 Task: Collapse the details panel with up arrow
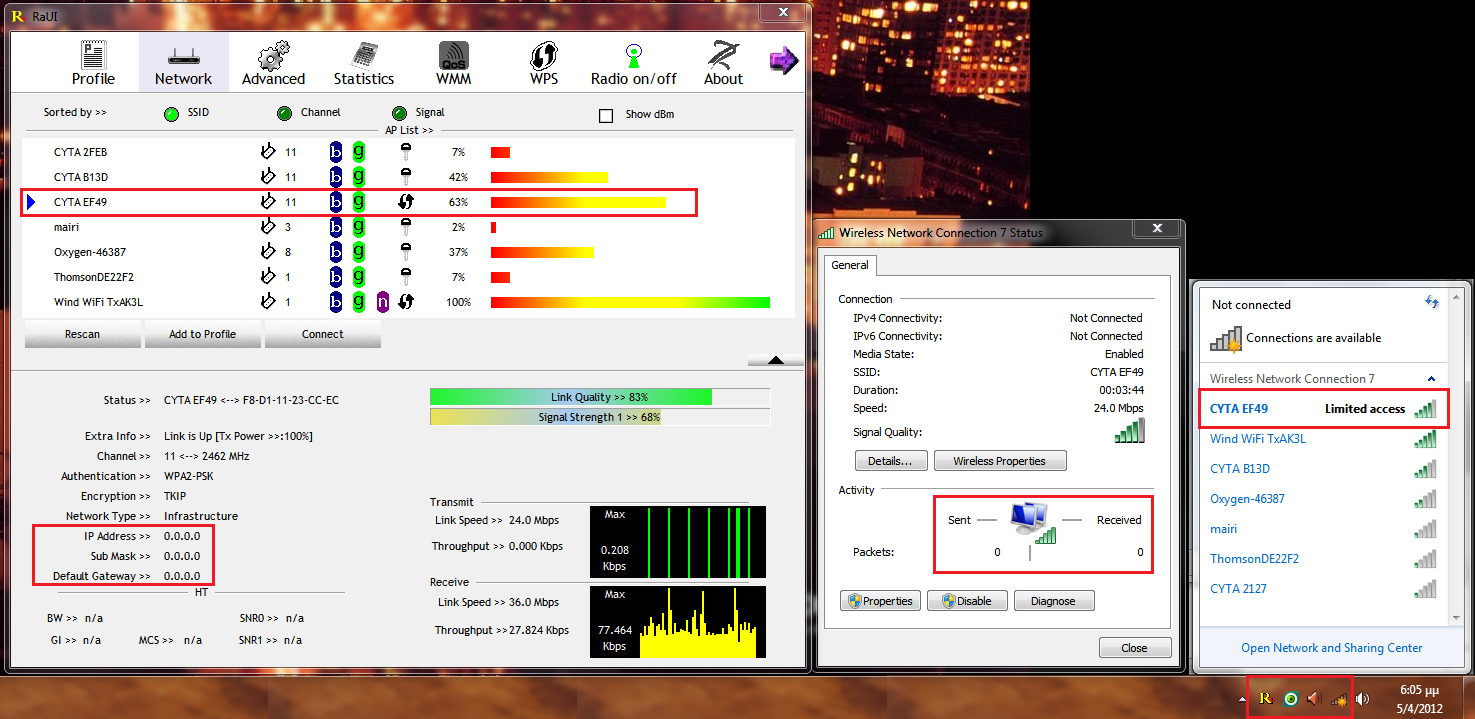pyautogui.click(x=775, y=360)
